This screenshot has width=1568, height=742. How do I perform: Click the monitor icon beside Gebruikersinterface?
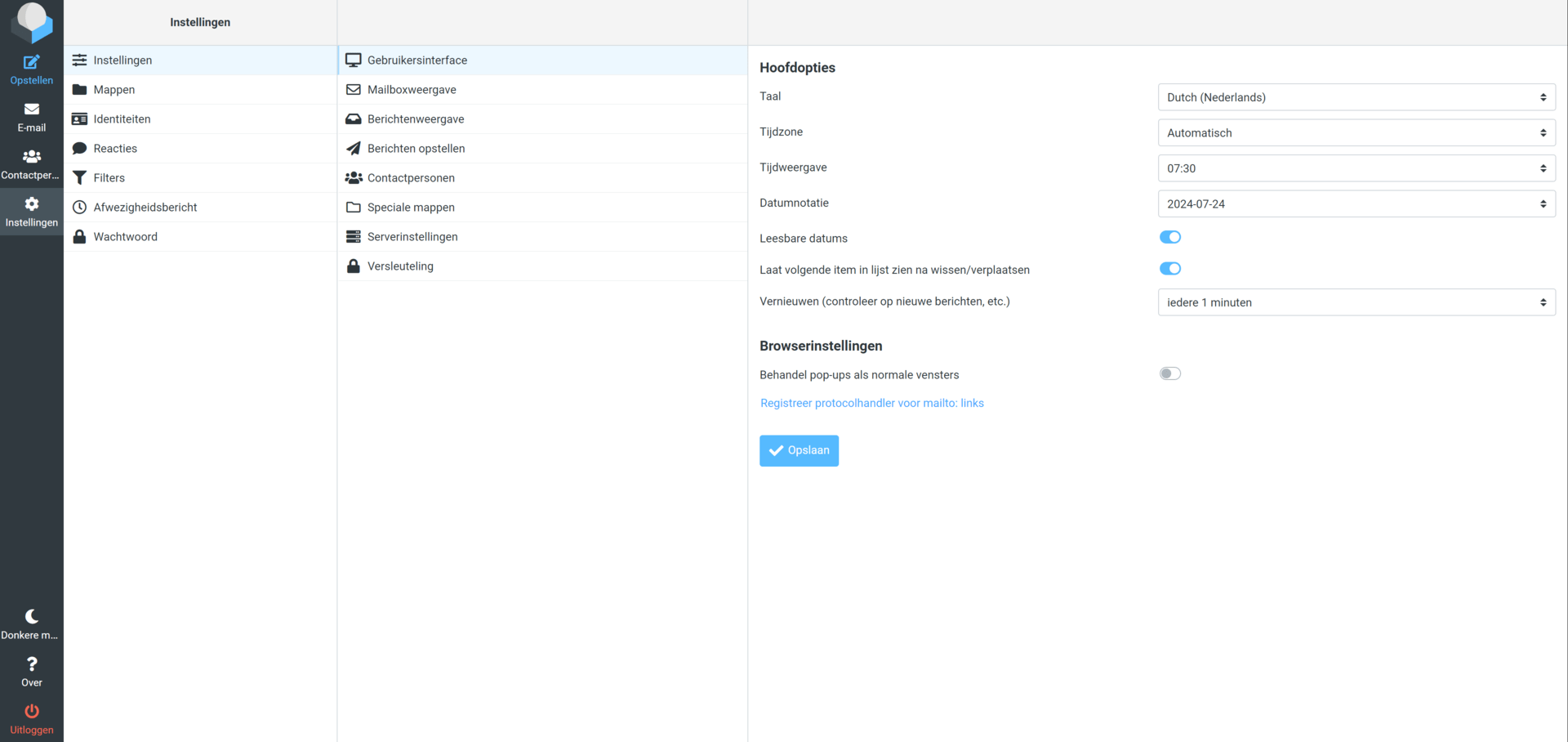coord(353,60)
